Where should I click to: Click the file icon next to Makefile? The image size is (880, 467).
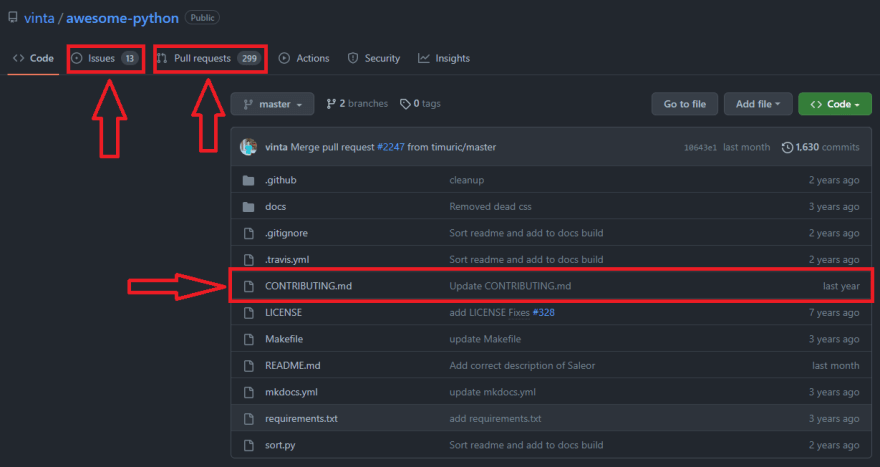(249, 339)
